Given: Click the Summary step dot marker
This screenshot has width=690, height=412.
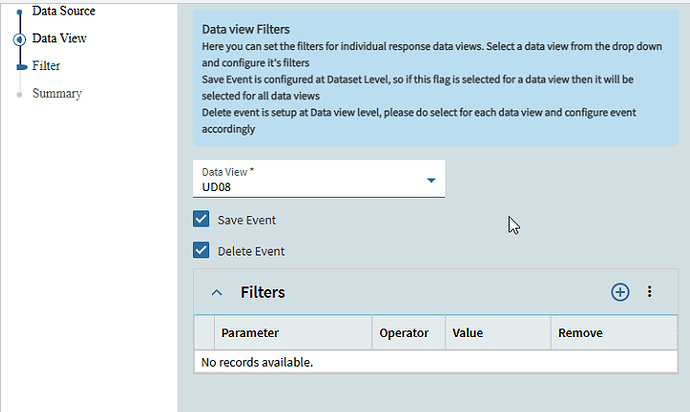Looking at the screenshot, I should click(19, 94).
